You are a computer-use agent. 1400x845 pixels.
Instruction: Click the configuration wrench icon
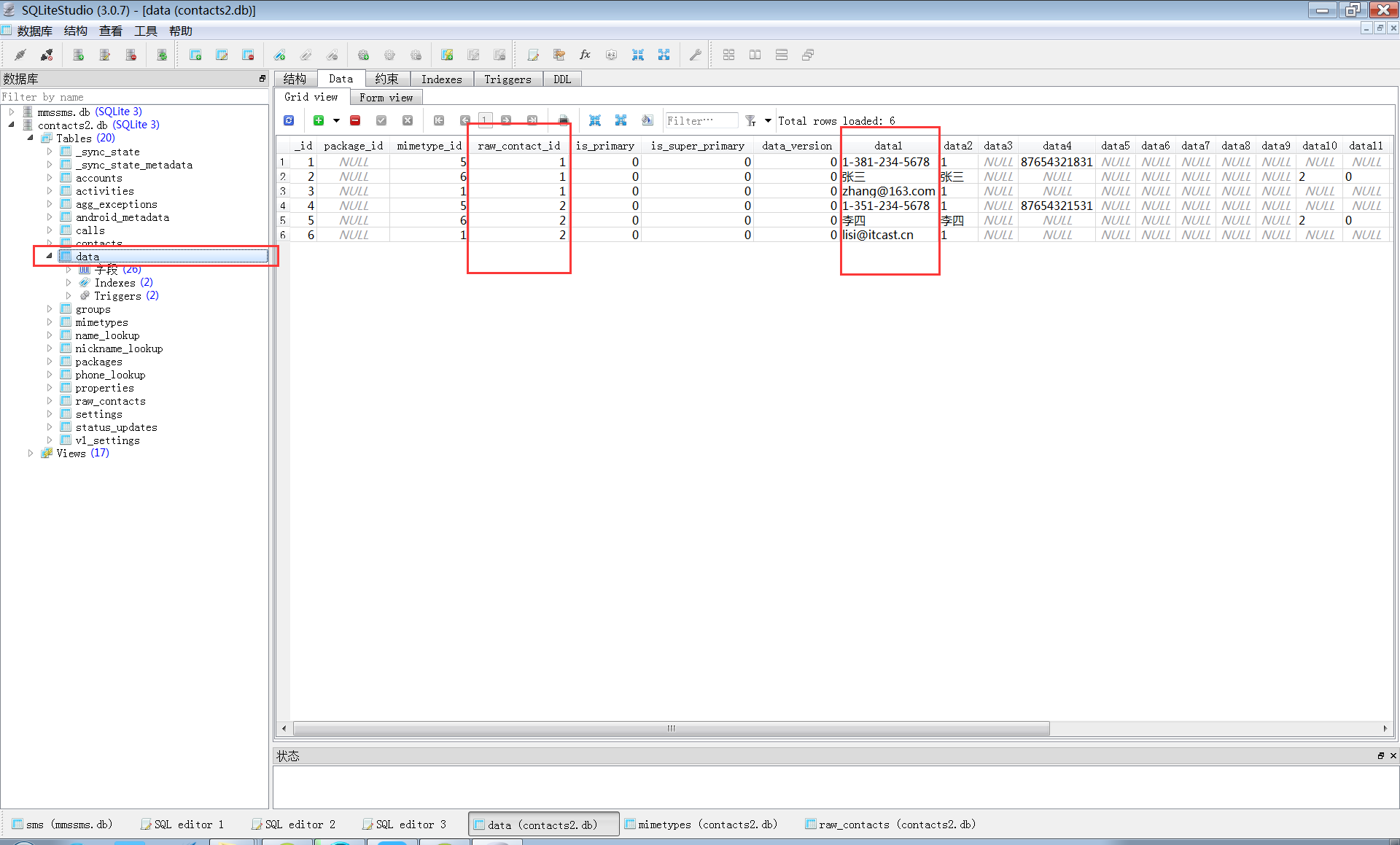pos(695,55)
